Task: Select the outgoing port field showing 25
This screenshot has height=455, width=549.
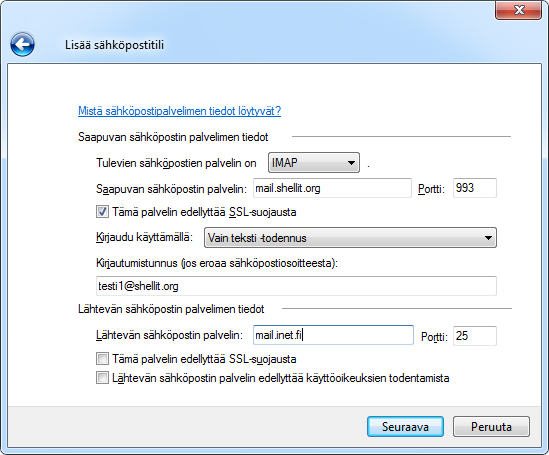Action: click(475, 336)
